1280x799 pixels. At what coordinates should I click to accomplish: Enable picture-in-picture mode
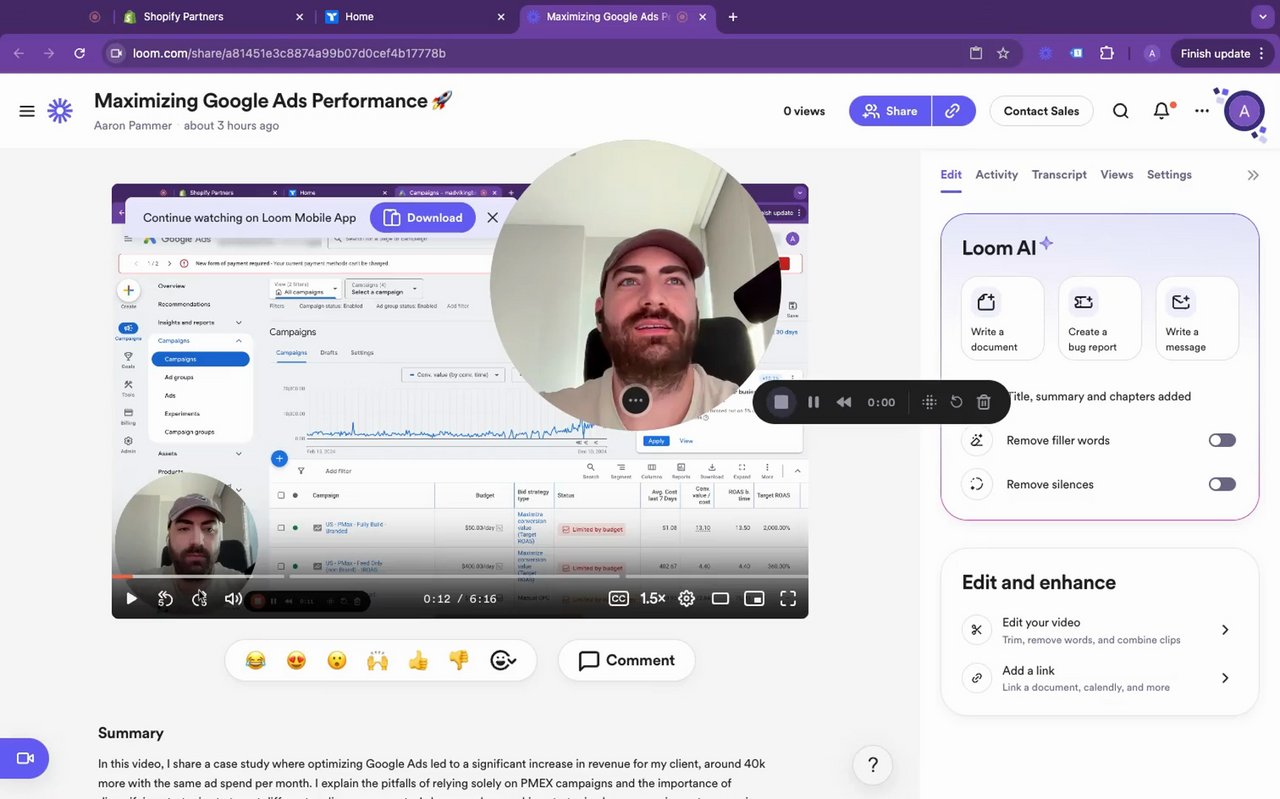(x=754, y=598)
